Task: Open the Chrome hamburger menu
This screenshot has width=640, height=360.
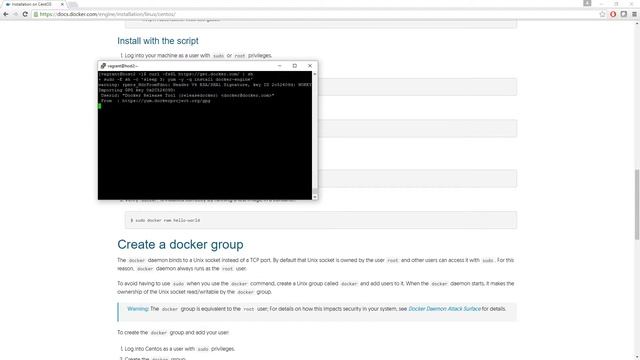Action: click(x=634, y=14)
